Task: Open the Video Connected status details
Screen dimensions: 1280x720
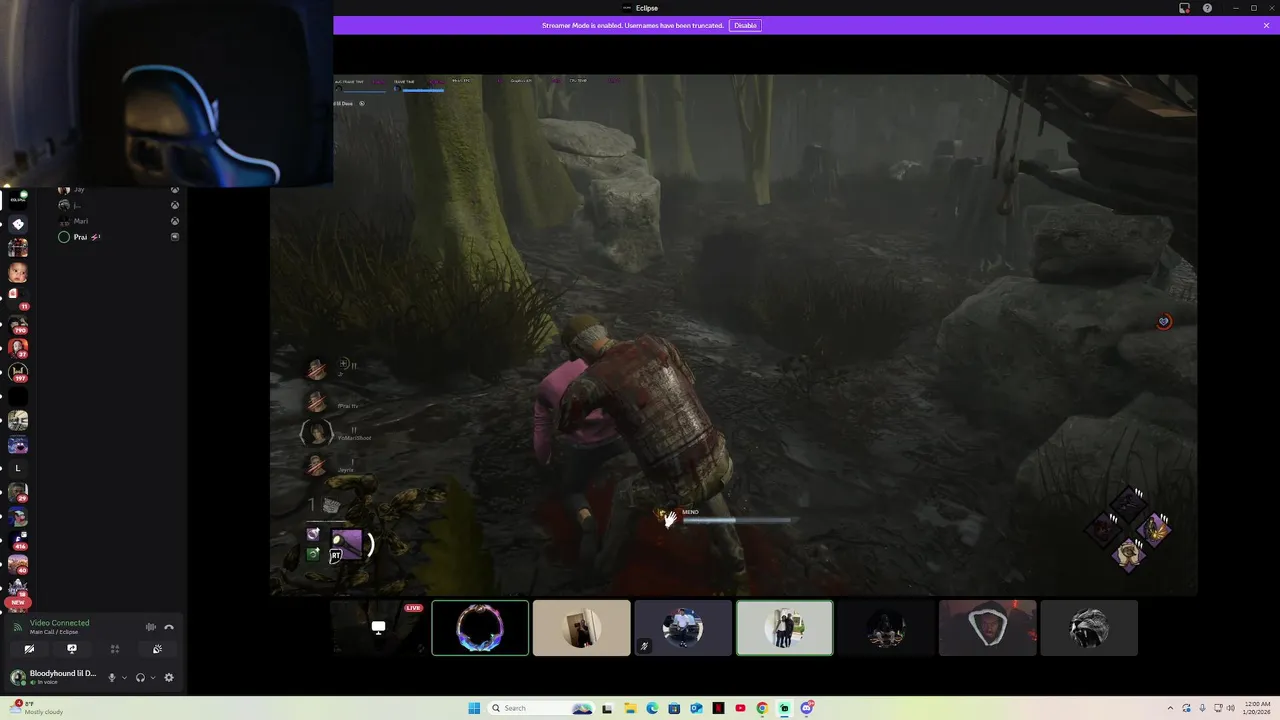Action: pyautogui.click(x=59, y=623)
